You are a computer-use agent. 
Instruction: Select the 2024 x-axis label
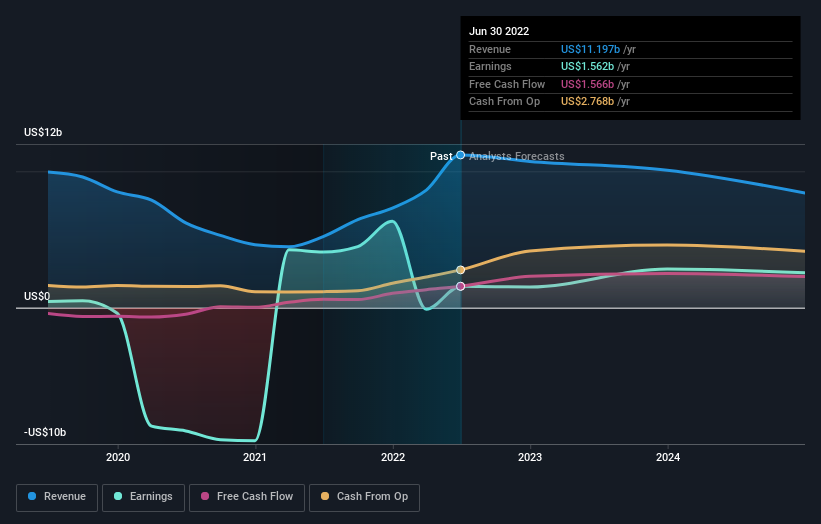[x=668, y=457]
